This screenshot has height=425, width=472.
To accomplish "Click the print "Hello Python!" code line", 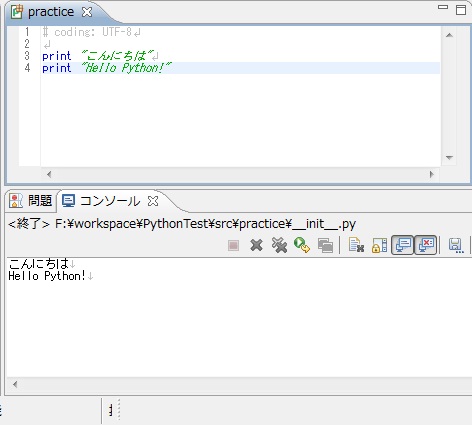I will pyautogui.click(x=107, y=68).
